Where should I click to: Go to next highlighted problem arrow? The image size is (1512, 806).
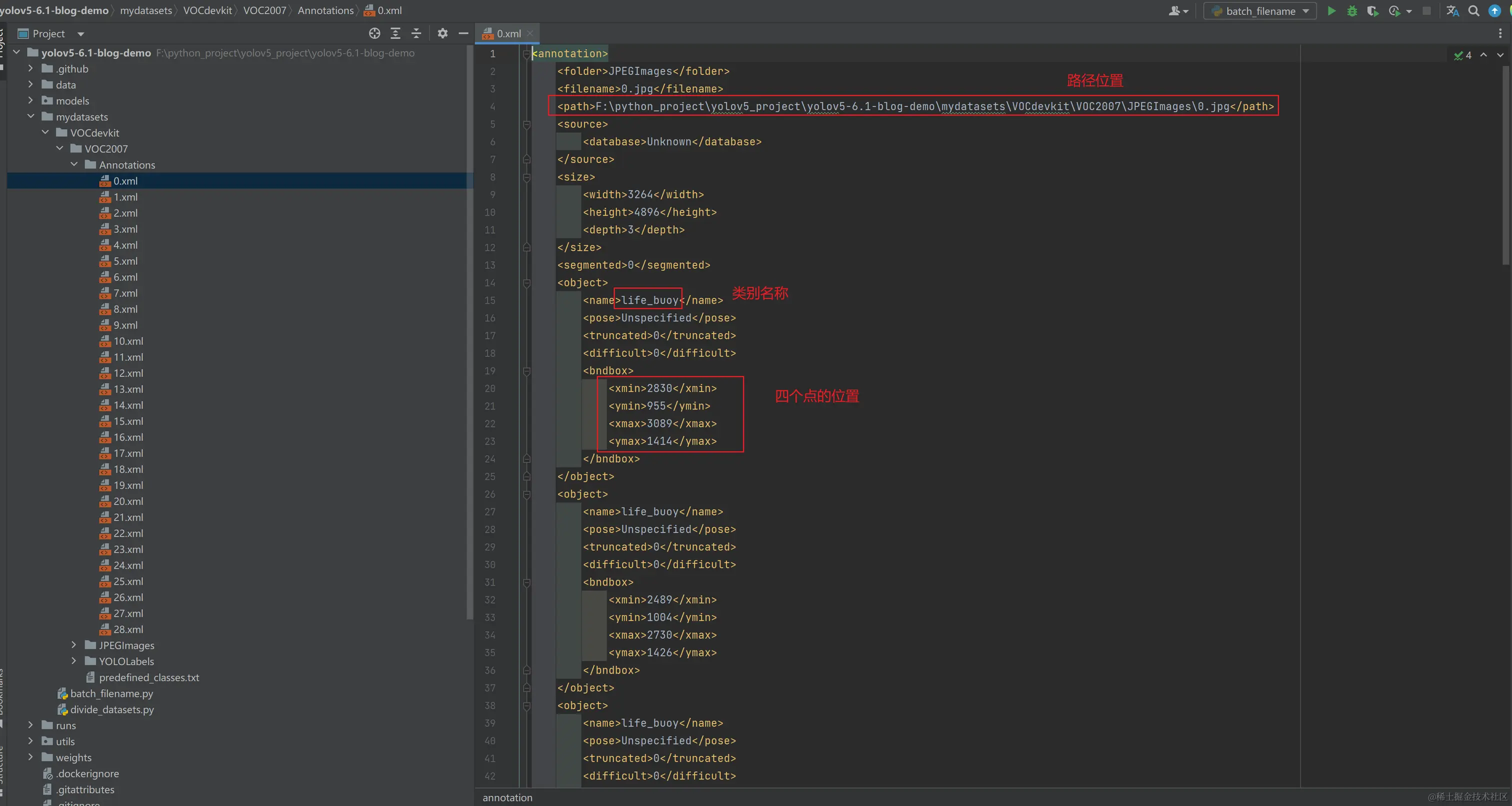[x=1500, y=54]
